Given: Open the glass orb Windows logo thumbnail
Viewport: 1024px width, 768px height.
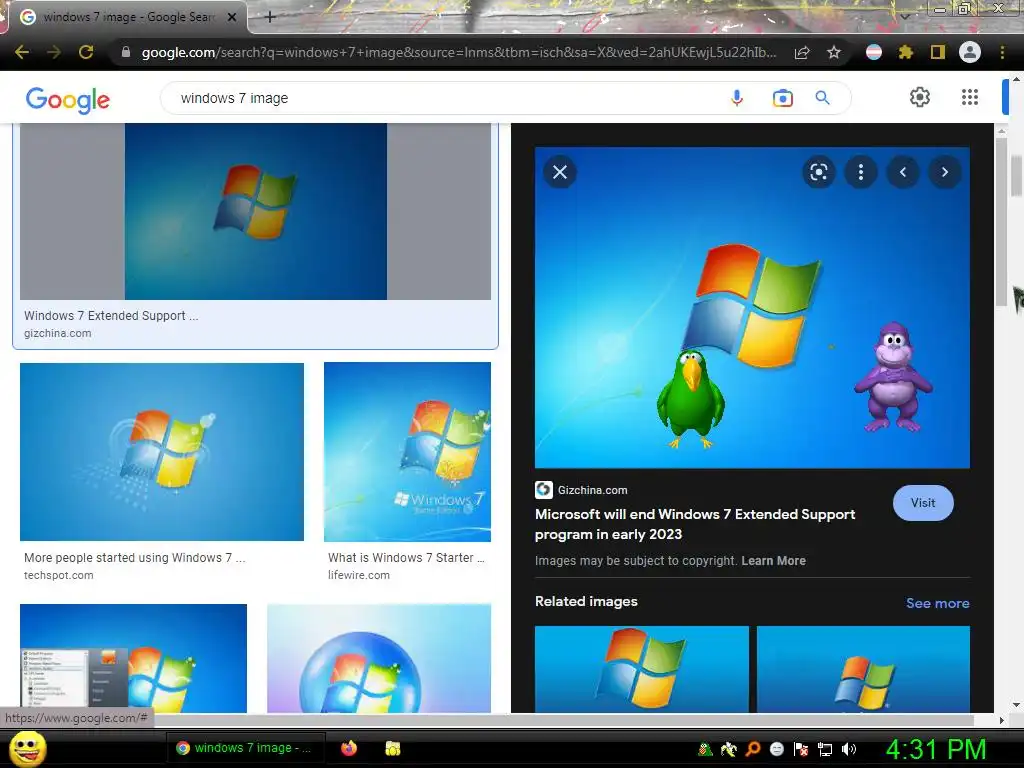Looking at the screenshot, I should click(379, 658).
